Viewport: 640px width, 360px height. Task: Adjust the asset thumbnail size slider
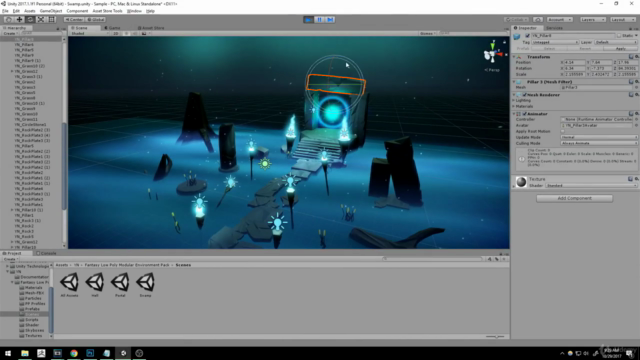(496, 337)
